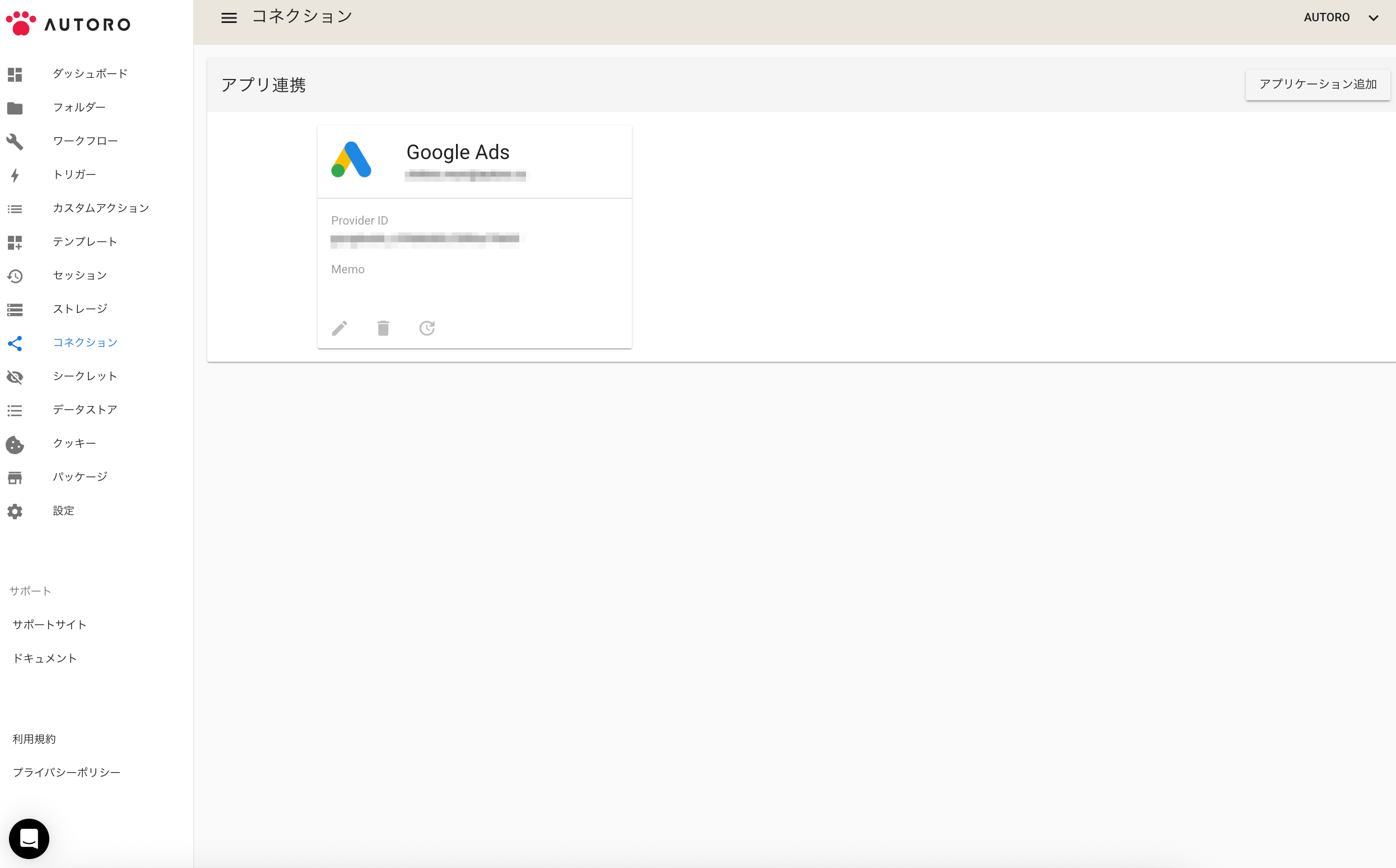The image size is (1396, 868).
Task: Open the ダッシュボード dashboard icon
Action: (15, 74)
